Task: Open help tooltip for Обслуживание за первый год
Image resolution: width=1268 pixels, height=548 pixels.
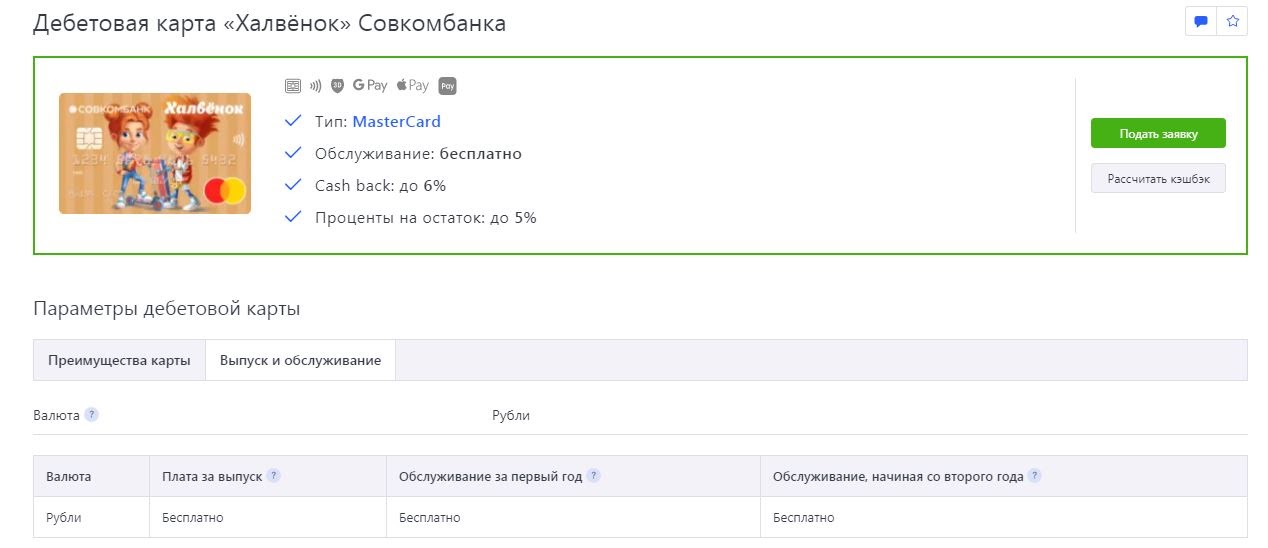Action: [x=593, y=477]
